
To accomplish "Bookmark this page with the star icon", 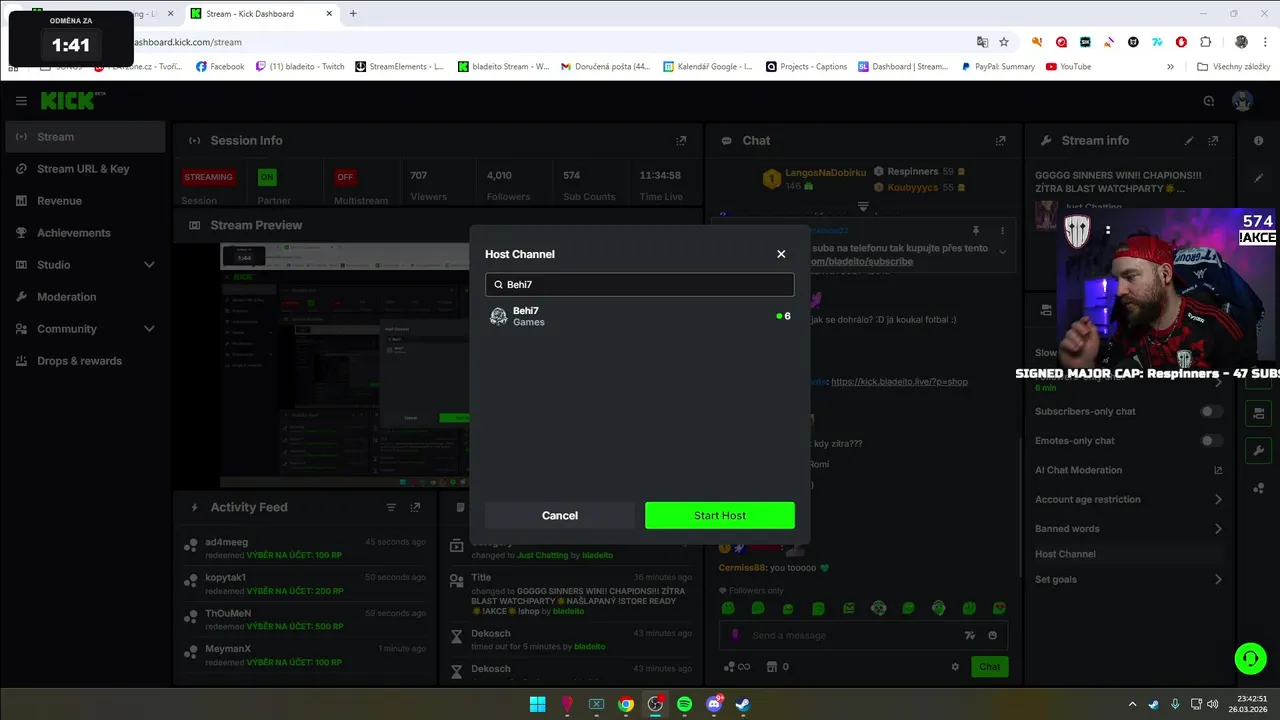I will (x=1004, y=42).
